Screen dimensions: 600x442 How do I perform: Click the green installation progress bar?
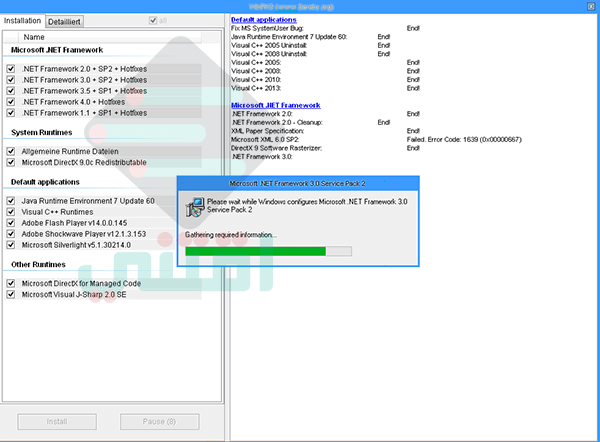click(268, 251)
